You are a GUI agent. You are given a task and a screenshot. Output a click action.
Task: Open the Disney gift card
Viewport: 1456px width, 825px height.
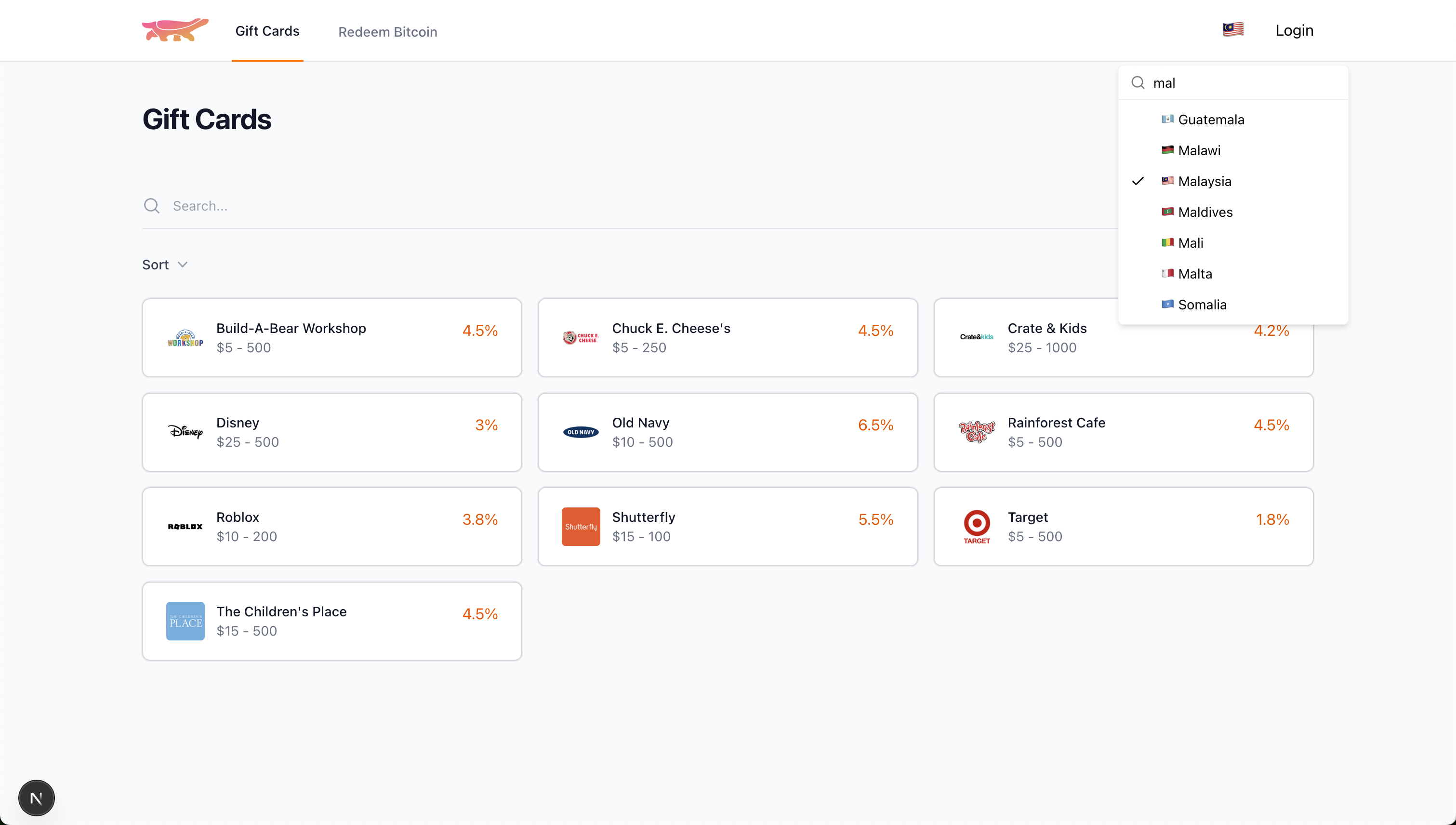(332, 432)
